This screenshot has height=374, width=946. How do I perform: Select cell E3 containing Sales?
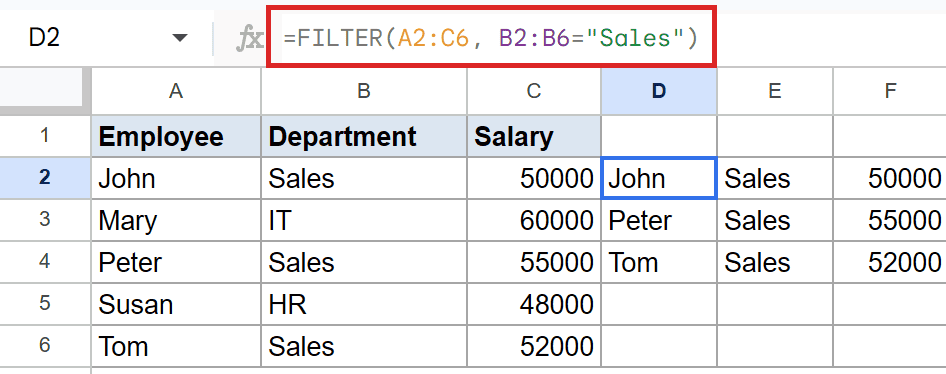click(775, 220)
